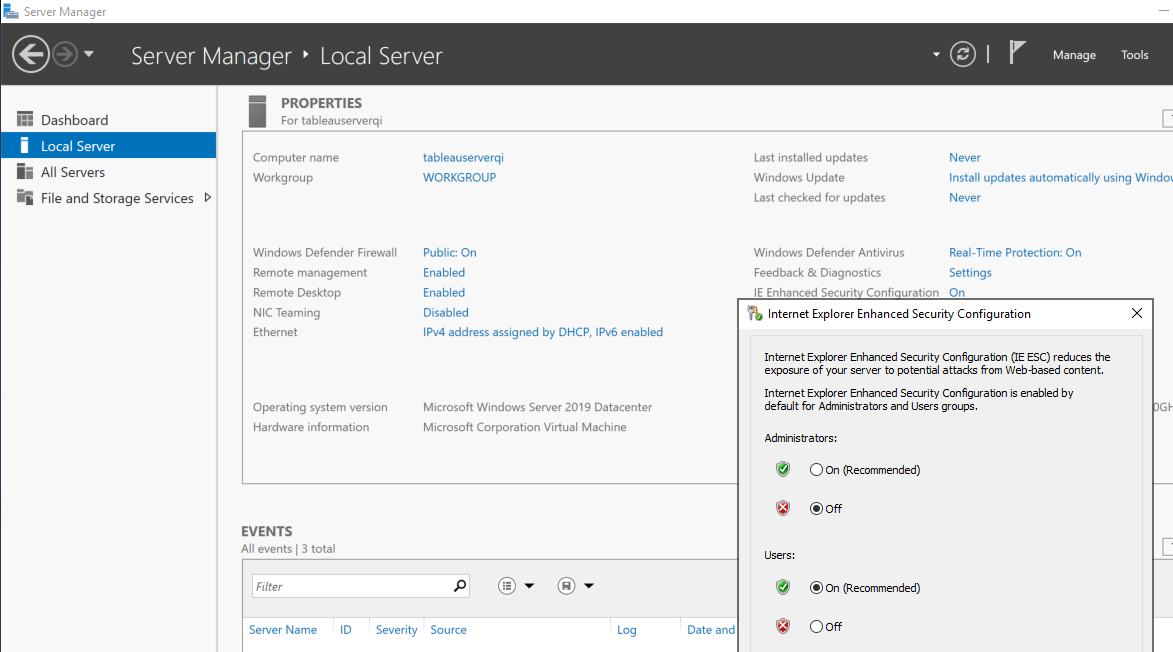Click IE Enhanced Security Configuration On link
This screenshot has height=652, width=1173.
pos(957,292)
